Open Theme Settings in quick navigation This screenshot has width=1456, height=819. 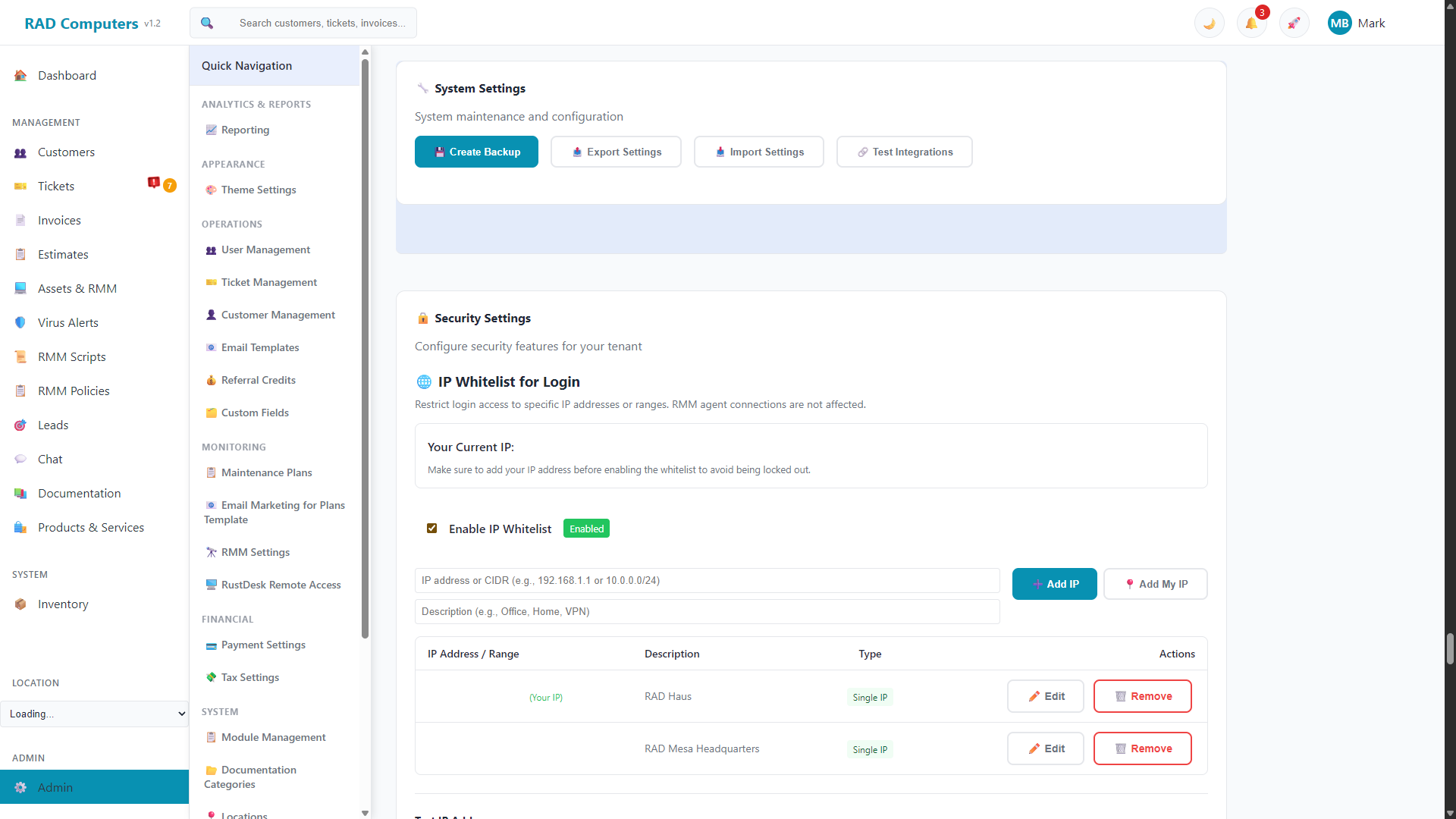(259, 190)
